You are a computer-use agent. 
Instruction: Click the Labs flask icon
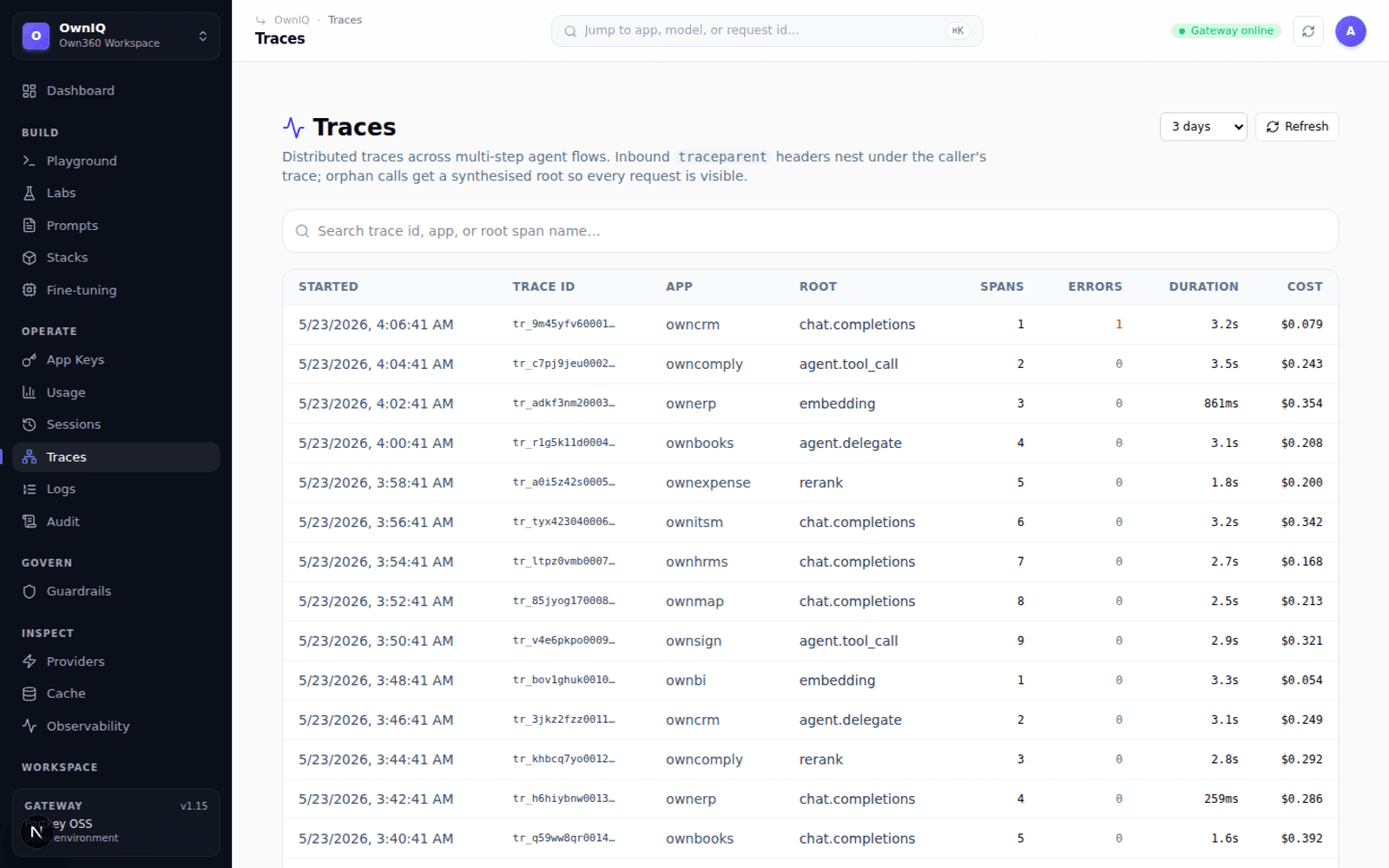tap(30, 194)
